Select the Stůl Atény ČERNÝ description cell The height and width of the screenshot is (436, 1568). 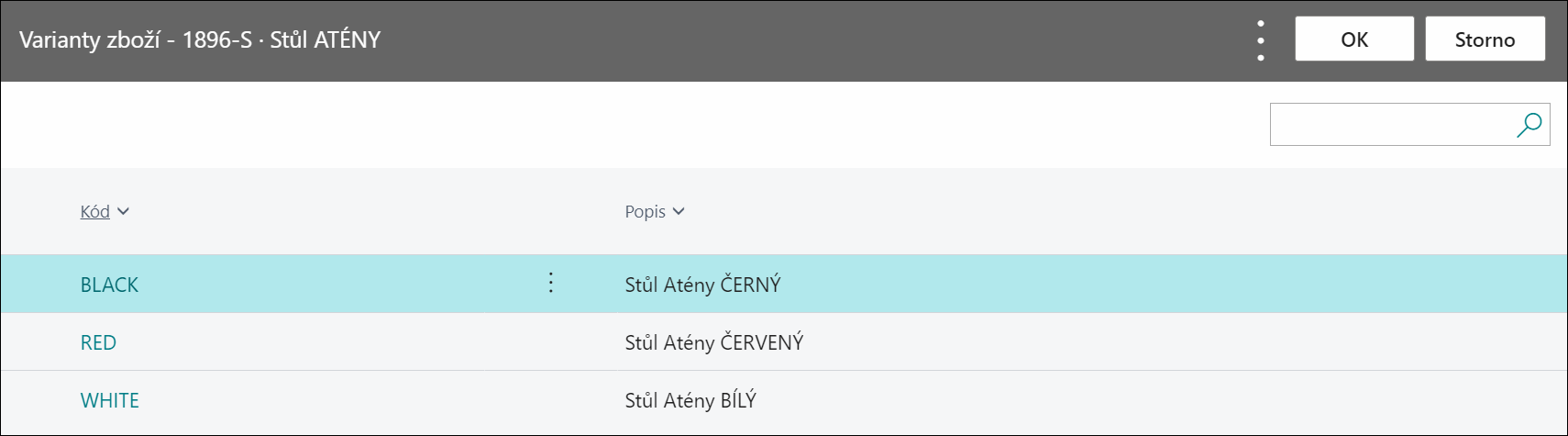(703, 285)
